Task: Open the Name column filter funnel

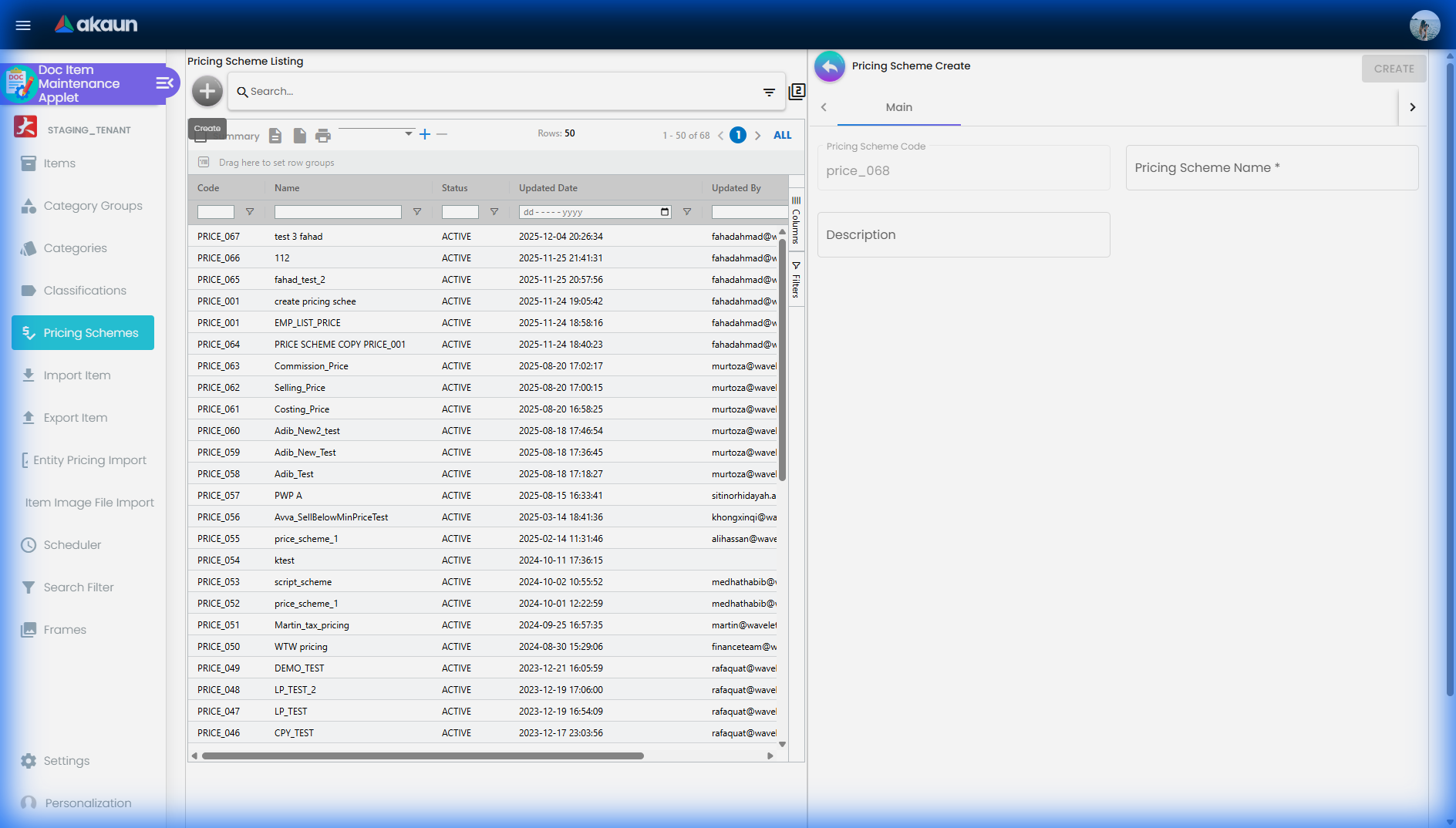Action: click(x=417, y=212)
